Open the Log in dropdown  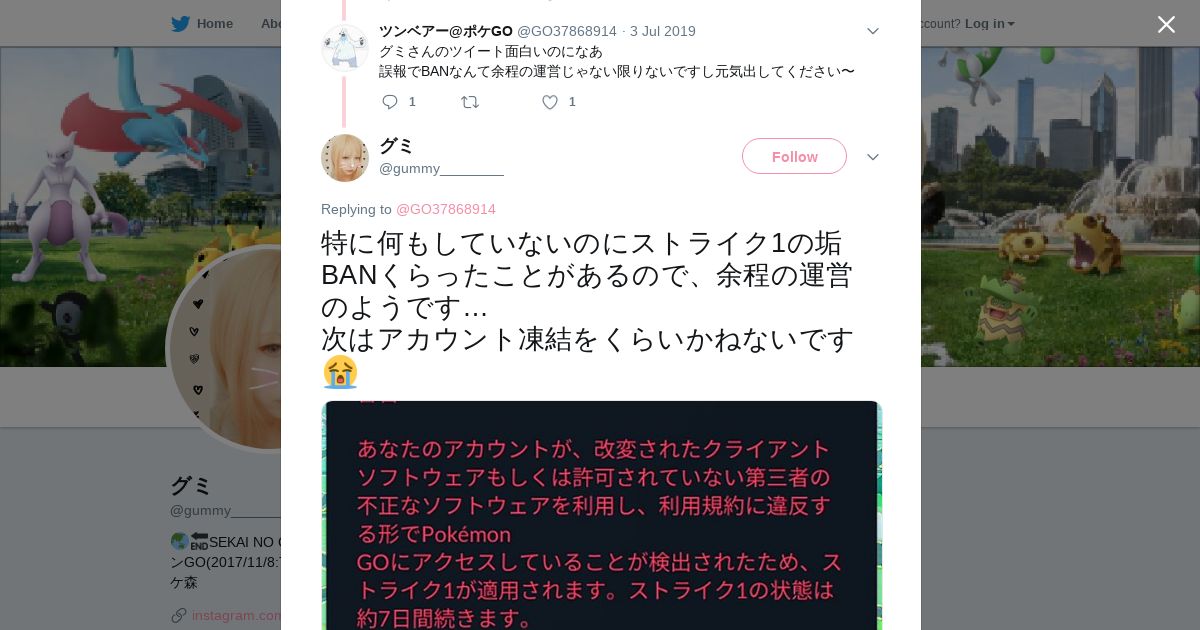[x=989, y=23]
